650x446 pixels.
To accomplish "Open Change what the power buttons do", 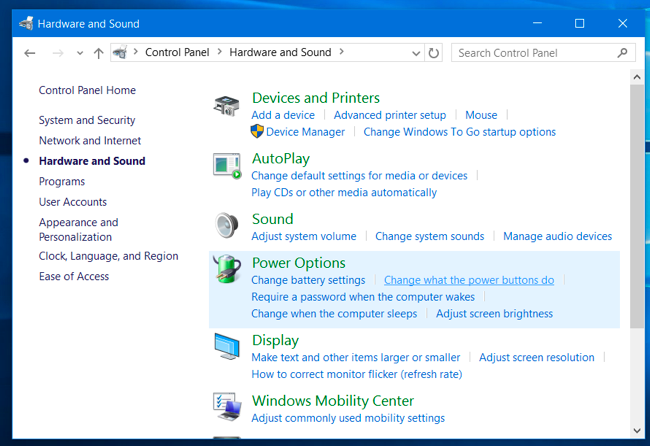I will 468,280.
